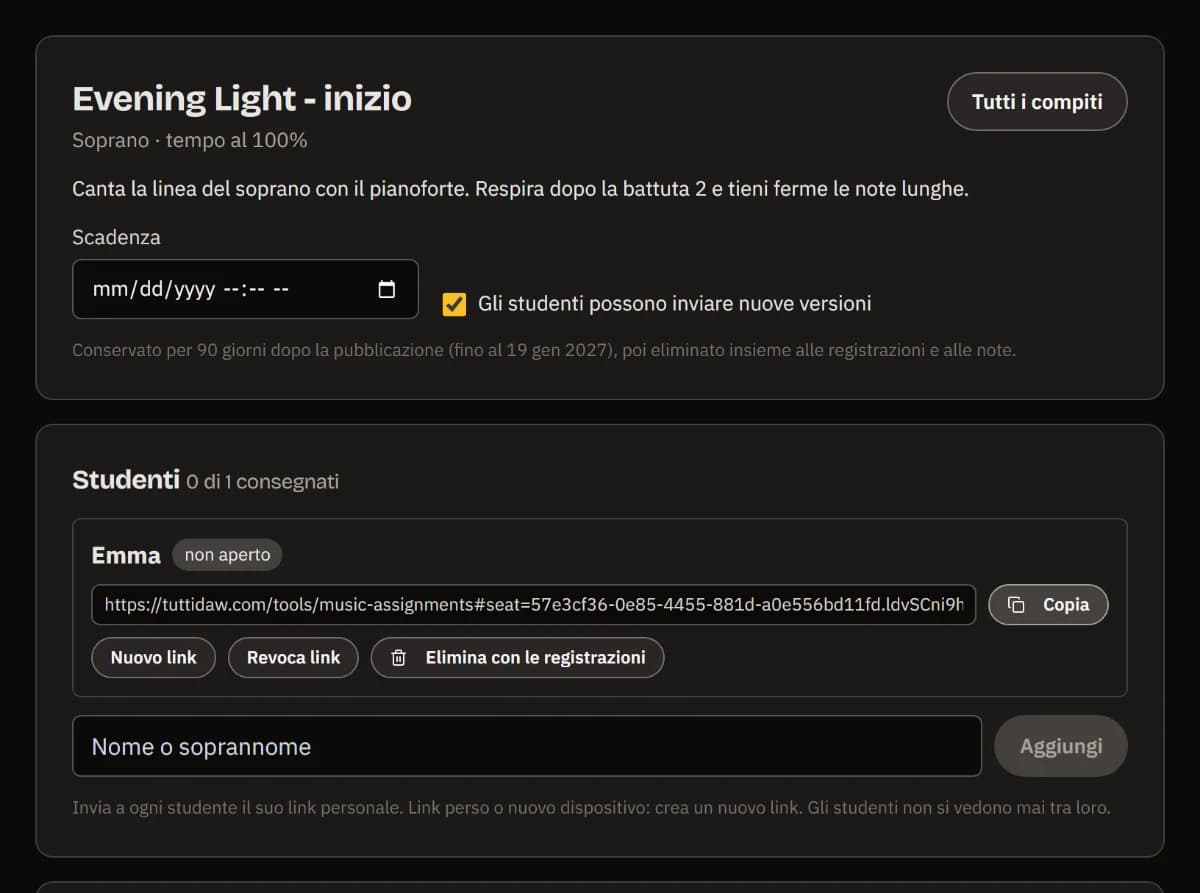Viewport: 1200px width, 893px height.
Task: Click the 'Aggiungi' button
Action: (x=1061, y=746)
